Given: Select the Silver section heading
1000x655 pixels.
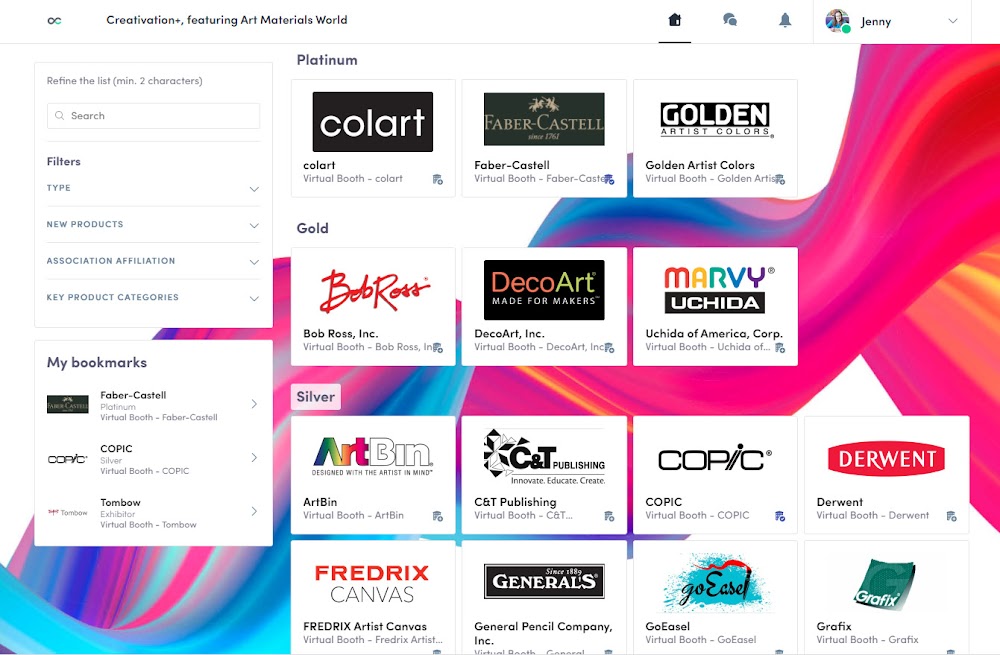Looking at the screenshot, I should (316, 397).
